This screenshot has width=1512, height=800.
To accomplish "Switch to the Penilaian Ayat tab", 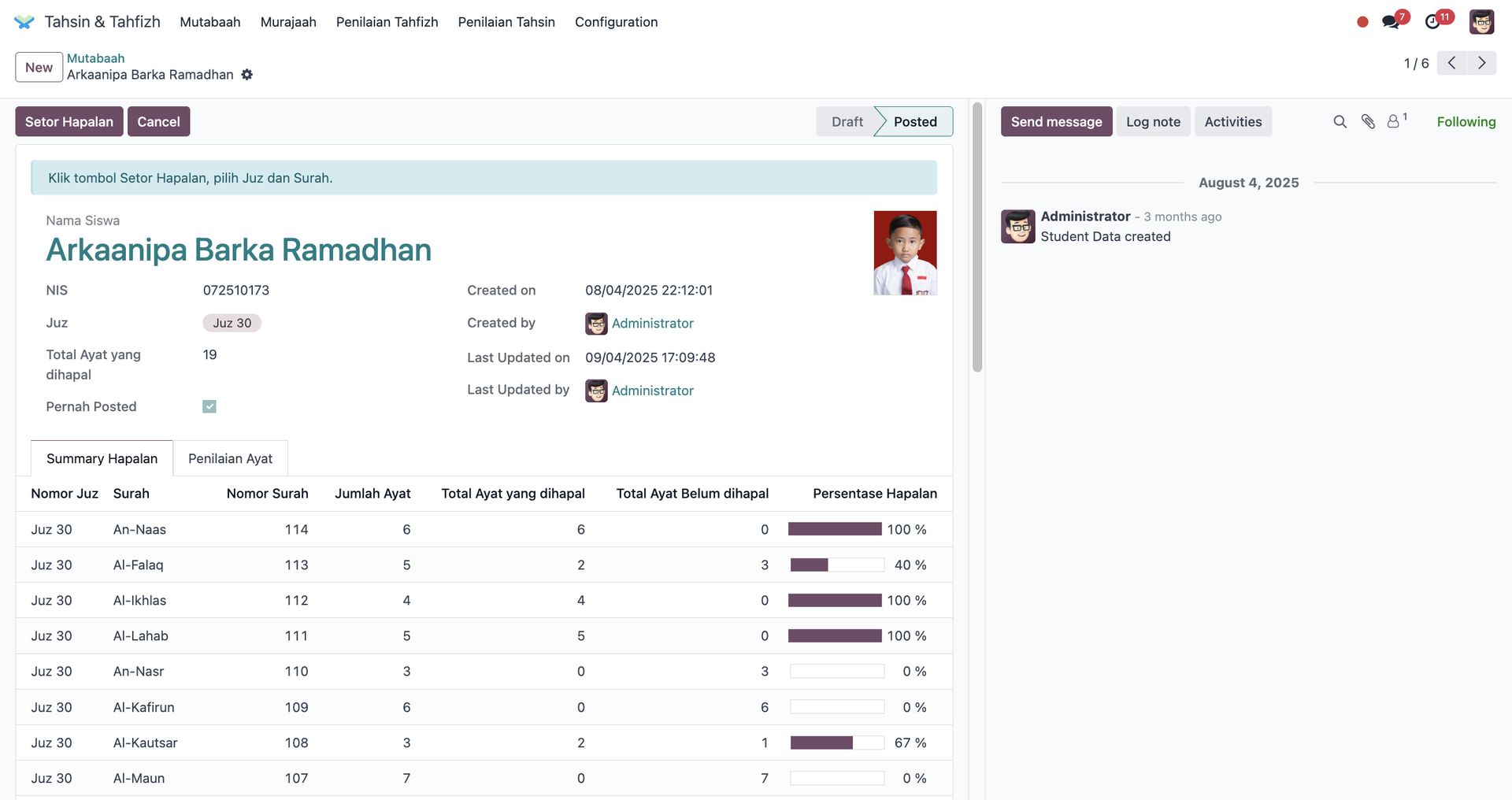I will coord(230,459).
